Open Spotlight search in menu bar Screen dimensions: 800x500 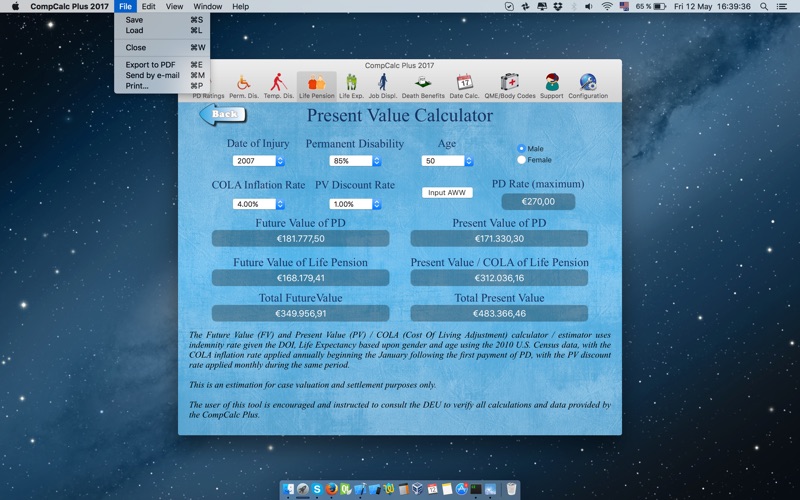coord(764,6)
